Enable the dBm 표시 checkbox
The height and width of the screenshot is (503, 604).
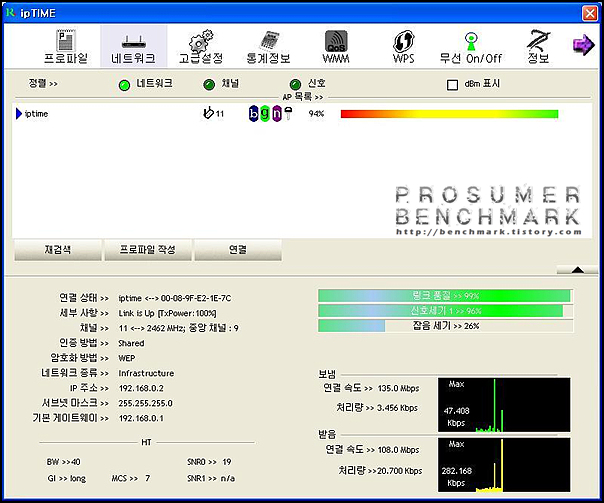452,85
